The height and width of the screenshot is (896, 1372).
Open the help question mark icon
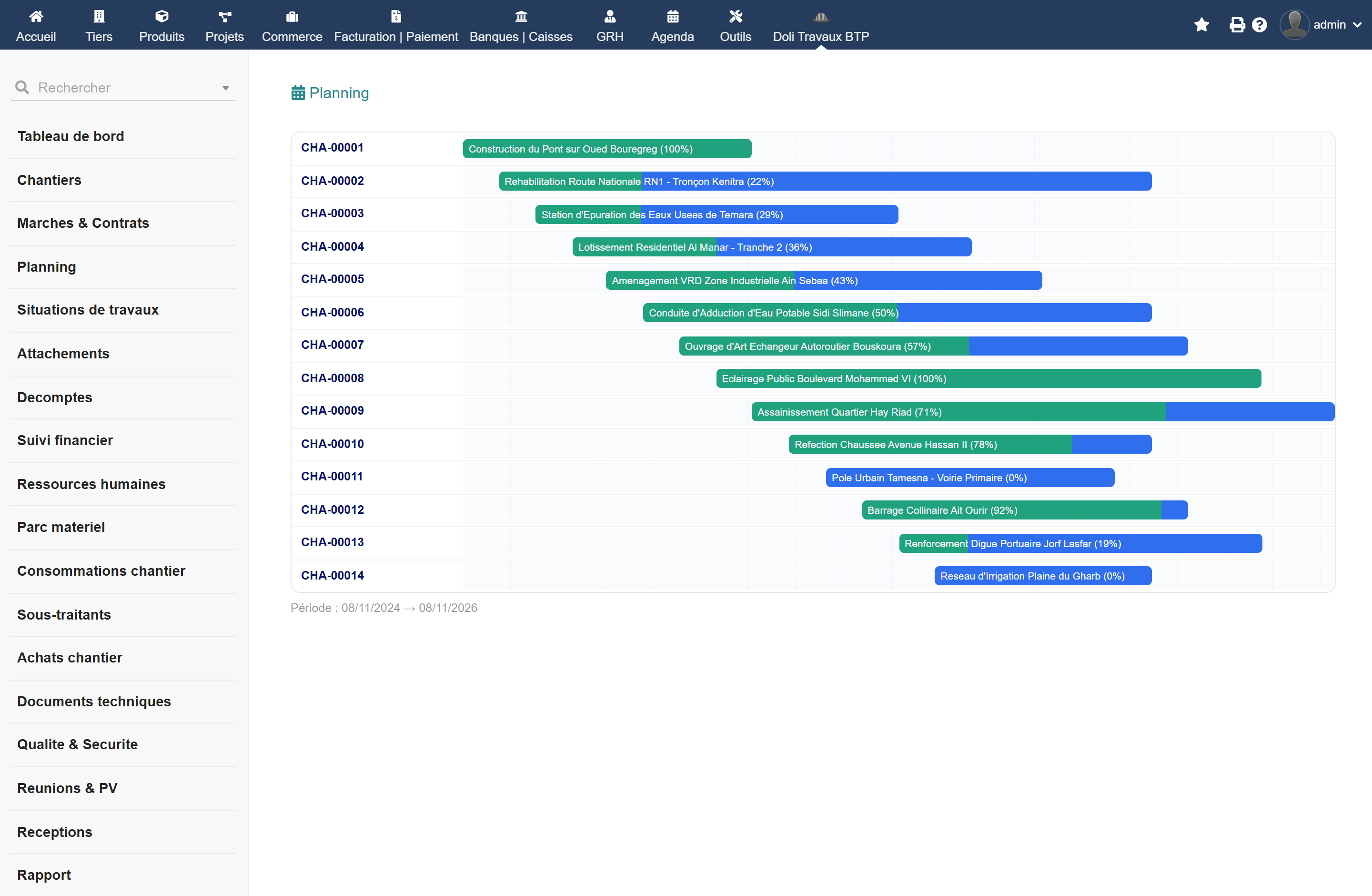tap(1259, 25)
